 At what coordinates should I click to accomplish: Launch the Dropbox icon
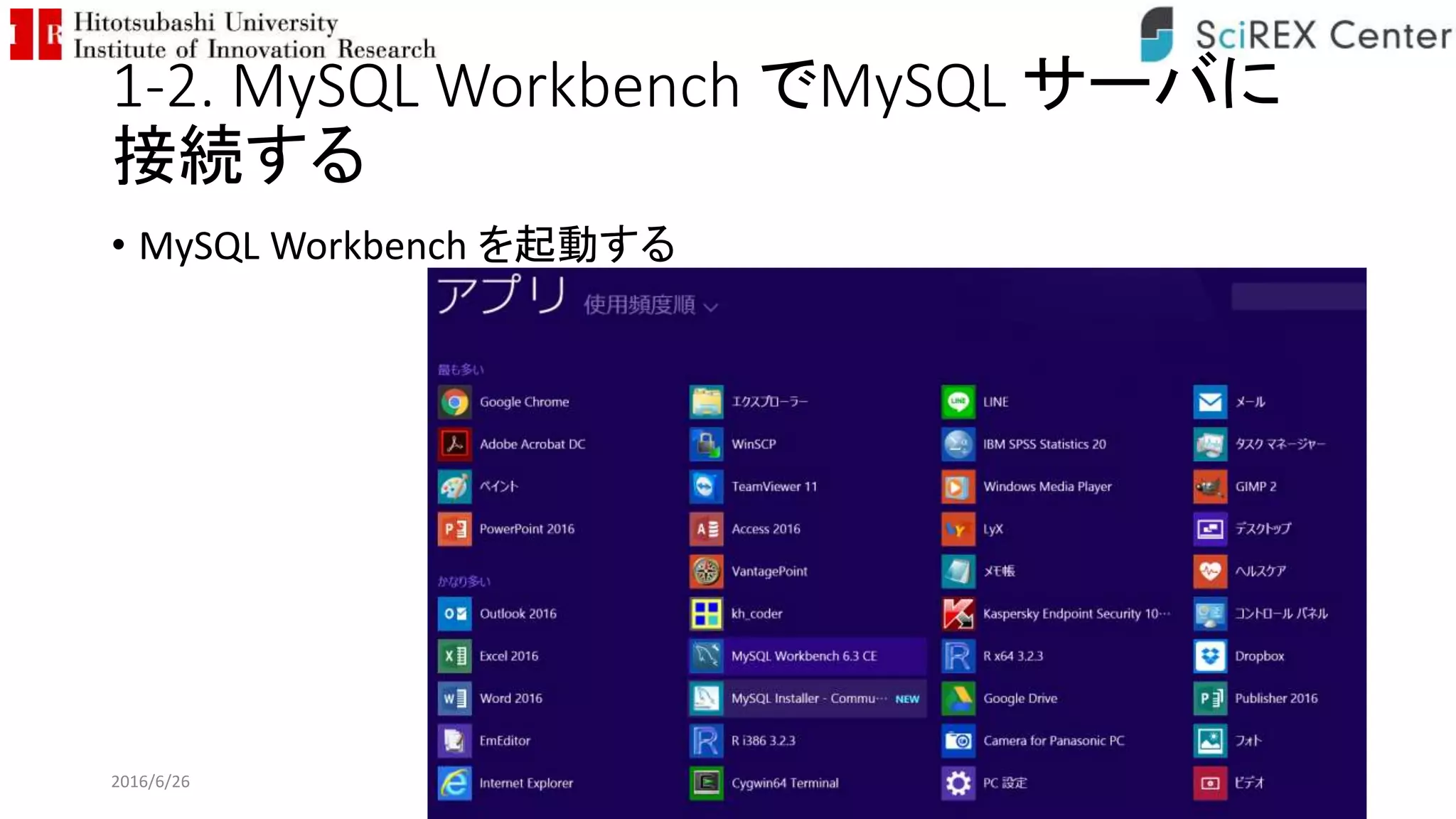1210,656
